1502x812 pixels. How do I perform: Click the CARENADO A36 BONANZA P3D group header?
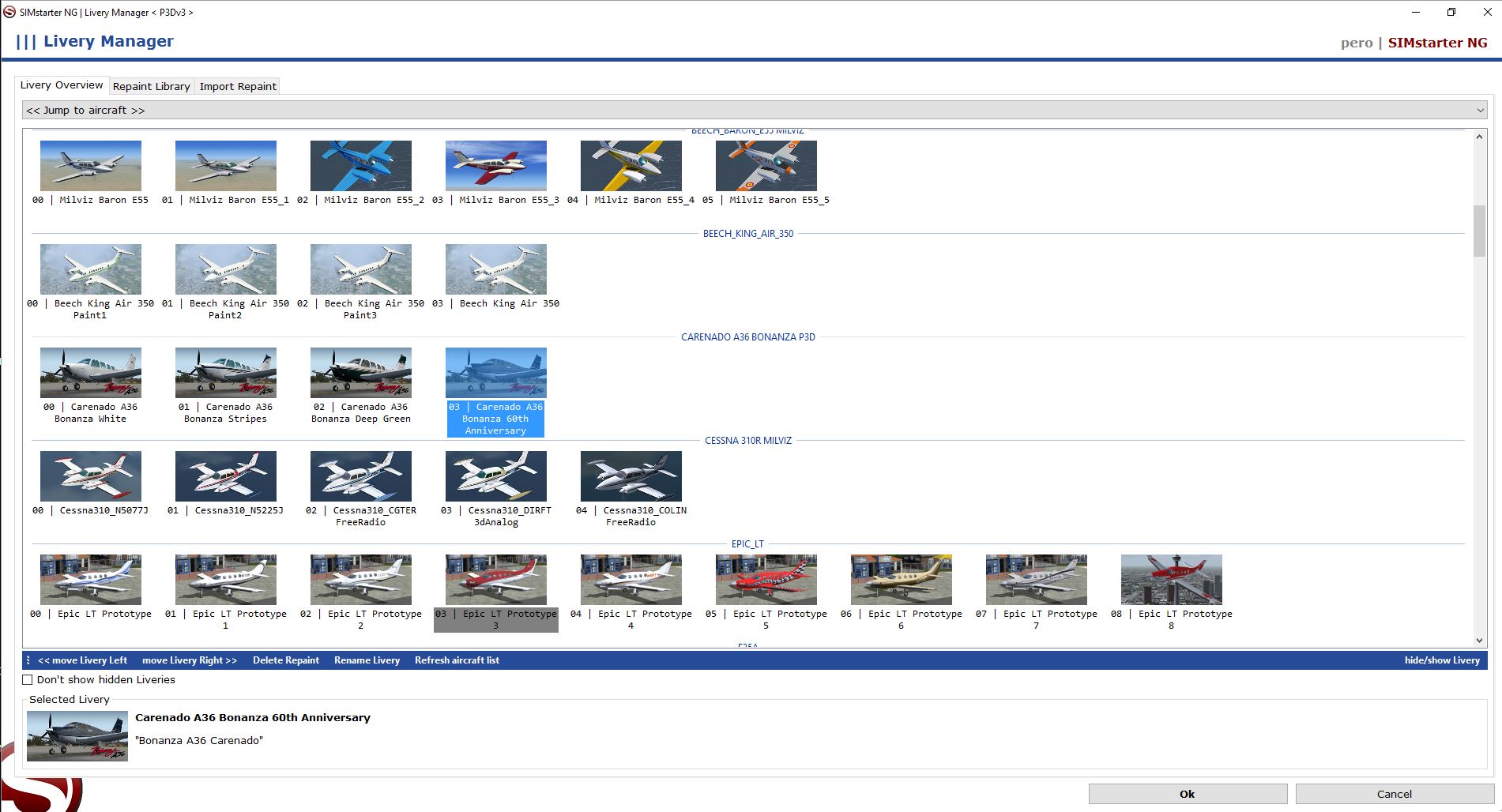click(748, 337)
